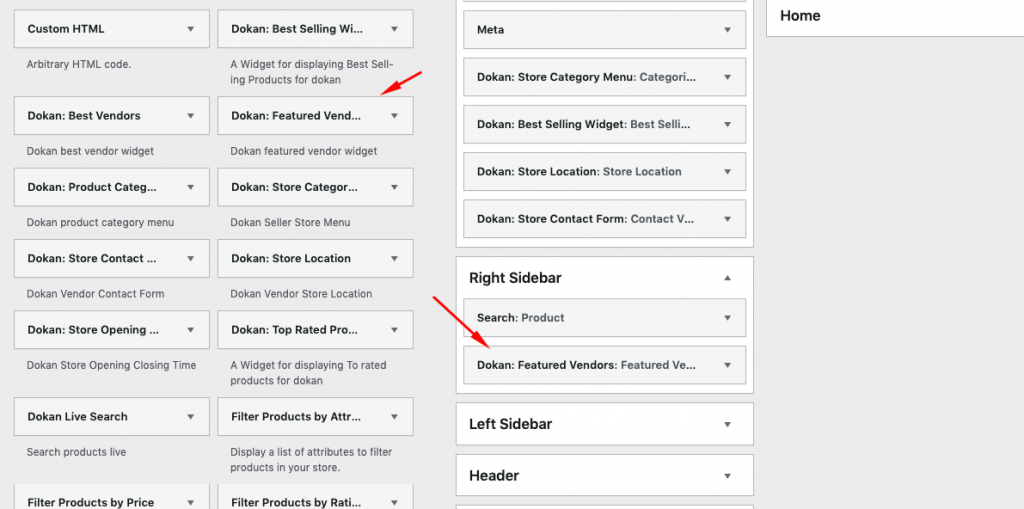The image size is (1024, 509).
Task: Expand the Store Location: Store Location widget arrow
Action: pos(728,171)
